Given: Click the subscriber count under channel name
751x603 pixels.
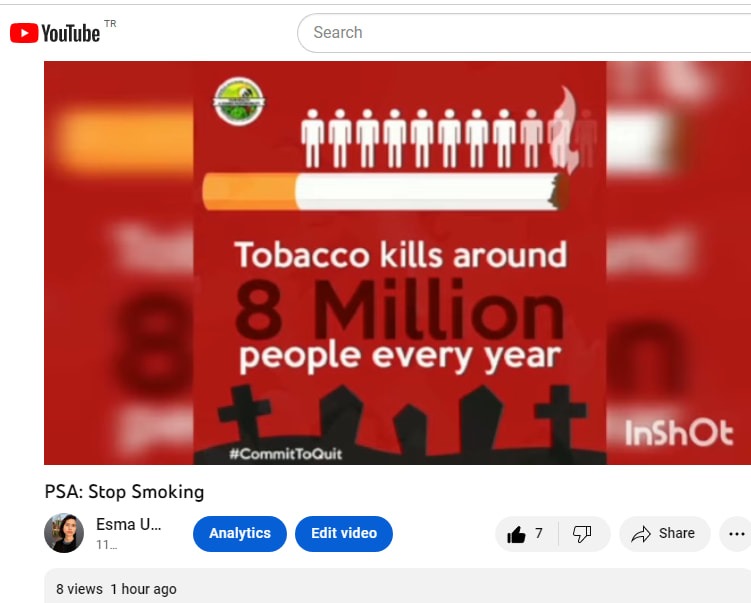Looking at the screenshot, I should coord(106,545).
